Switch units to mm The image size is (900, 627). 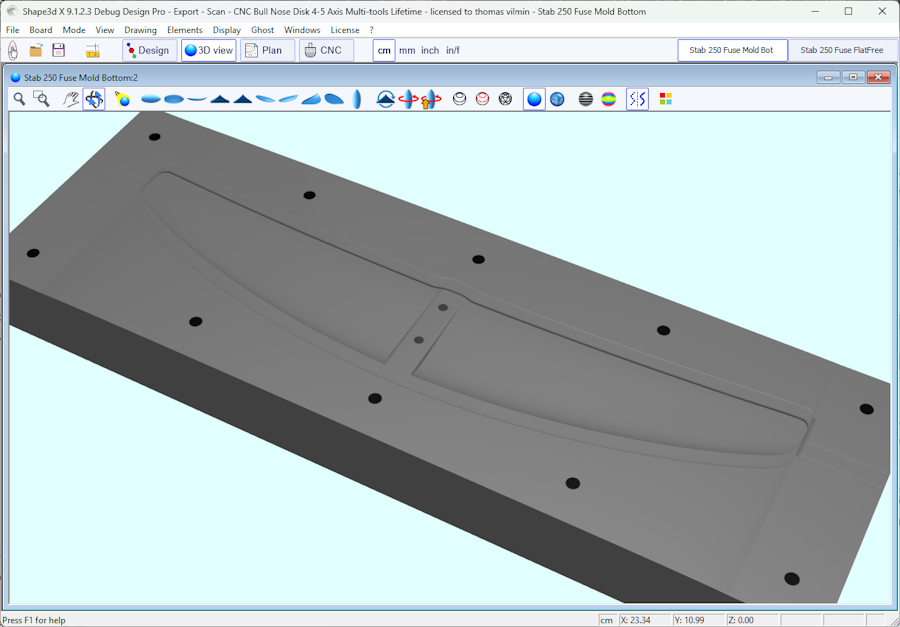407,50
